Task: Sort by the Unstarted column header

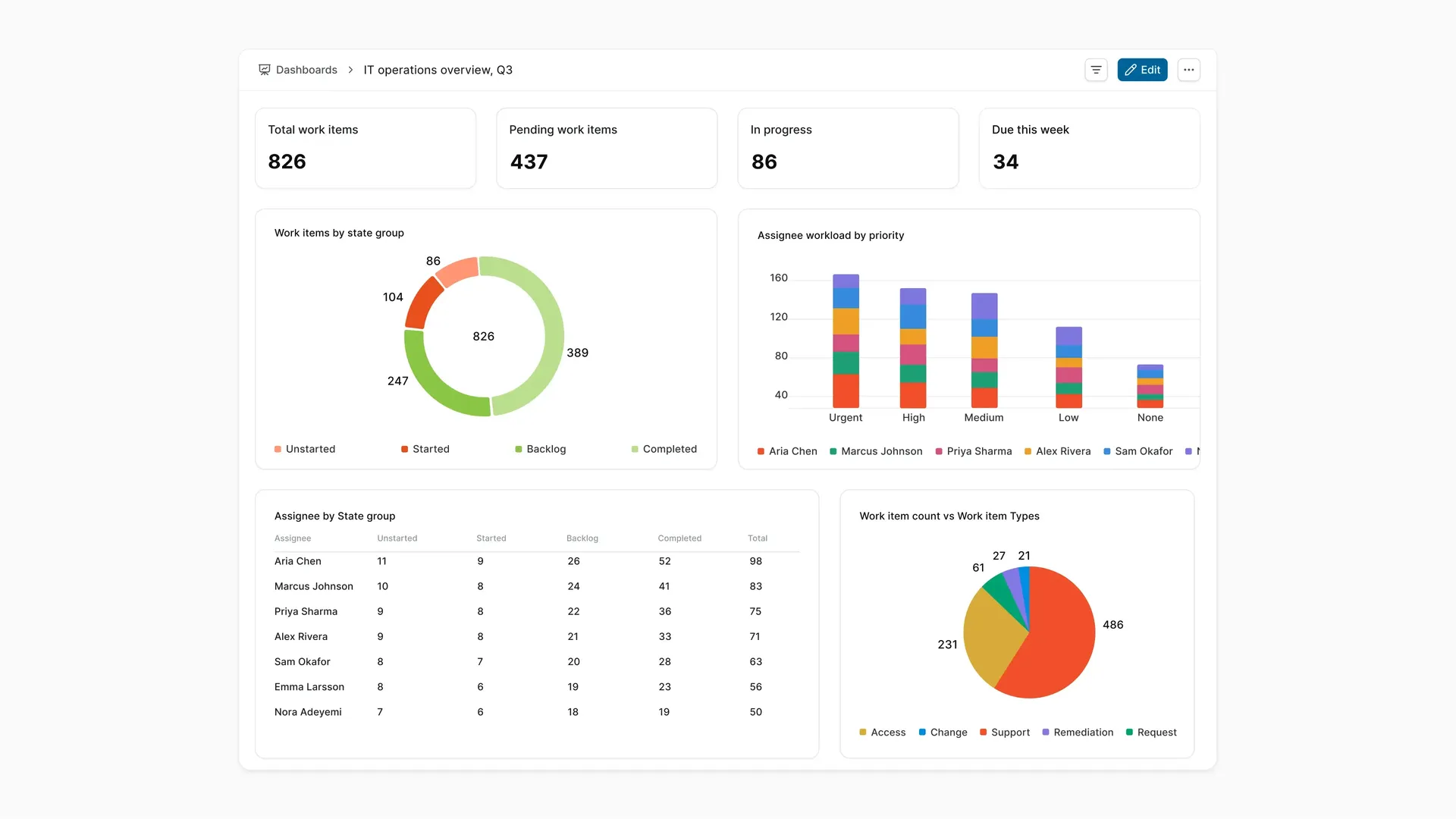Action: (397, 538)
